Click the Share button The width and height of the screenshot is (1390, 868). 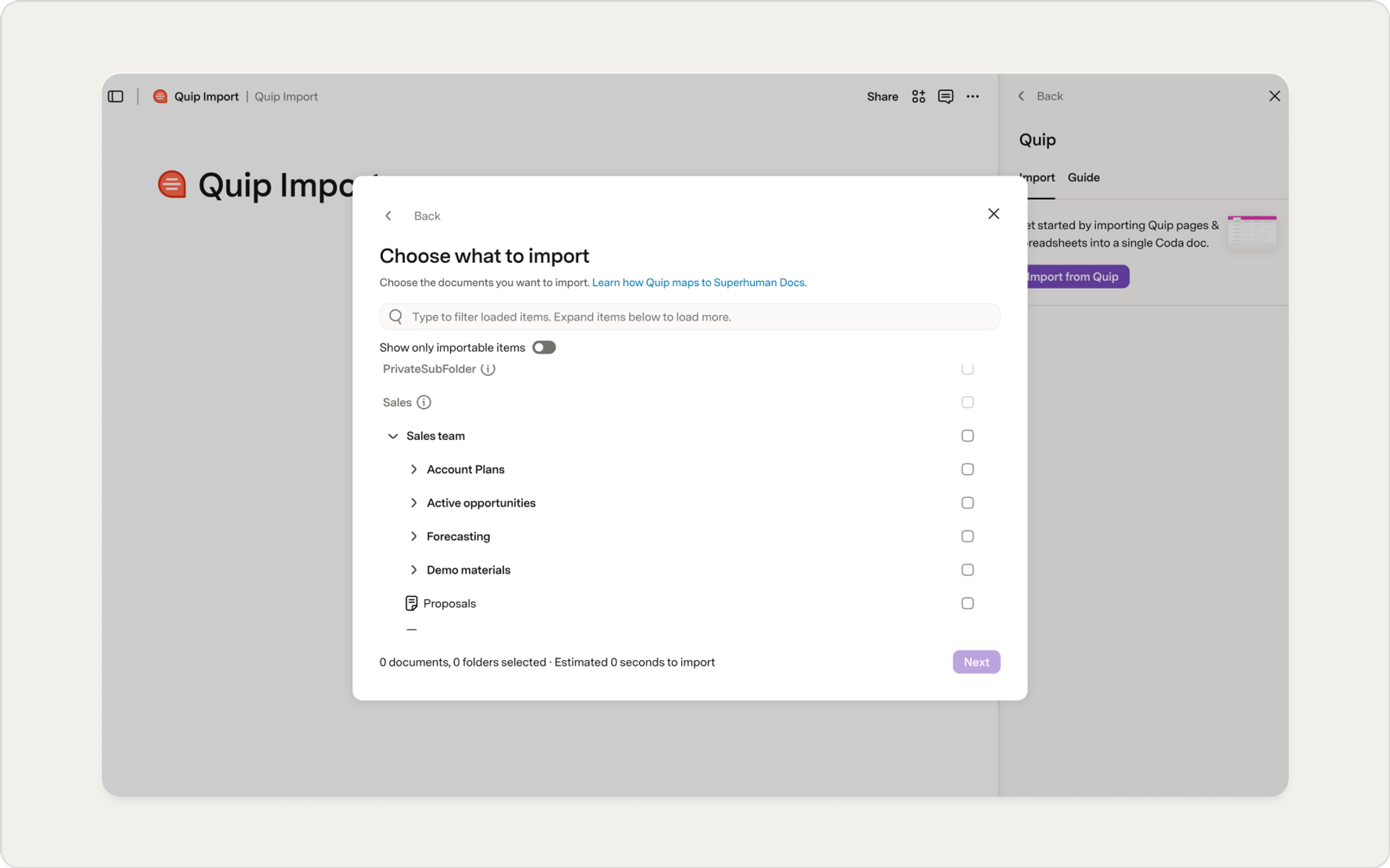882,97
